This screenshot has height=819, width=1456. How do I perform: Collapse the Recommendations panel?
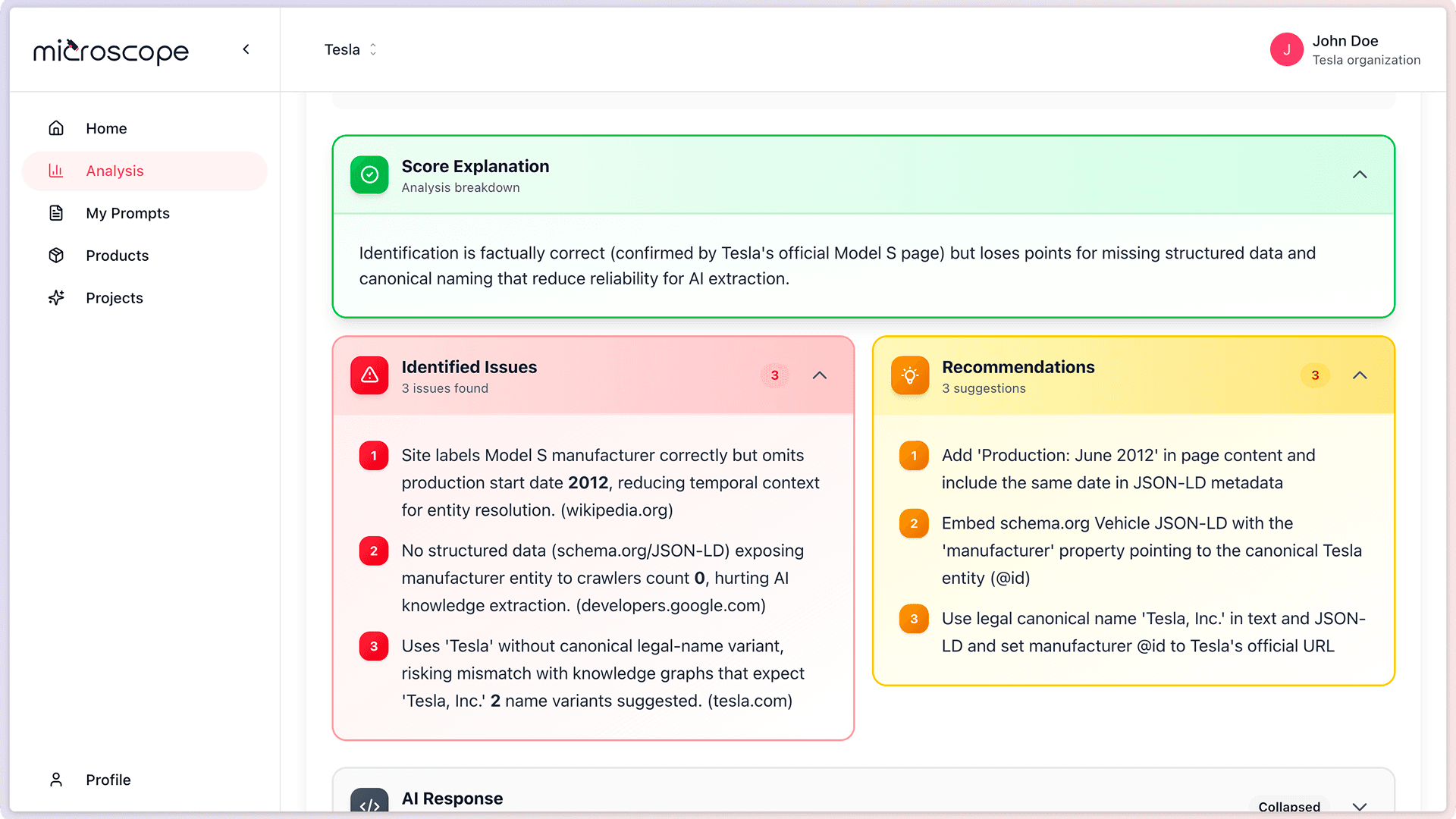(x=1360, y=375)
